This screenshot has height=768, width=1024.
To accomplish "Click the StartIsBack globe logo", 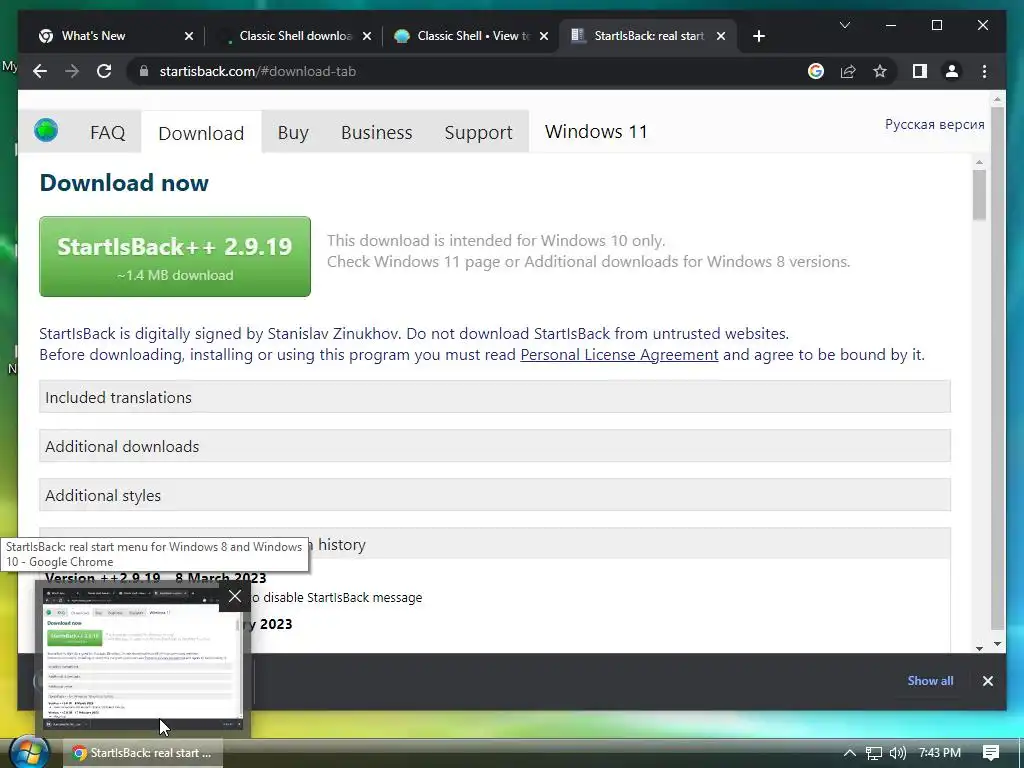I will [x=46, y=130].
